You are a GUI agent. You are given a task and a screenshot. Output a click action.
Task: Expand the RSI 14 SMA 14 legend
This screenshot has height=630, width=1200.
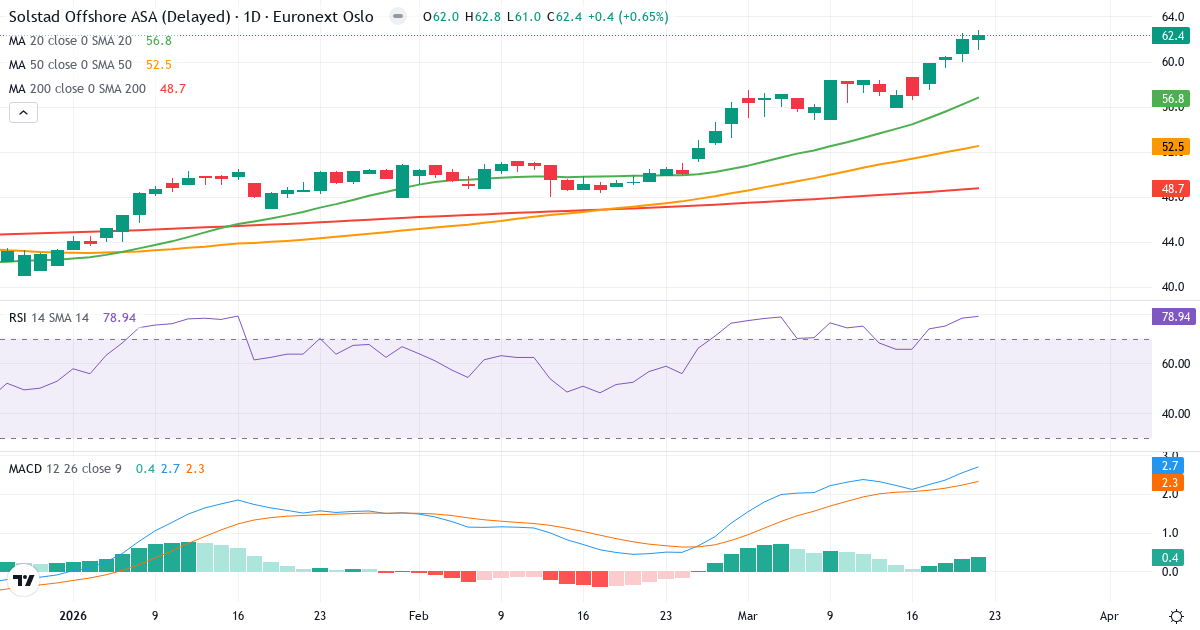(48, 318)
